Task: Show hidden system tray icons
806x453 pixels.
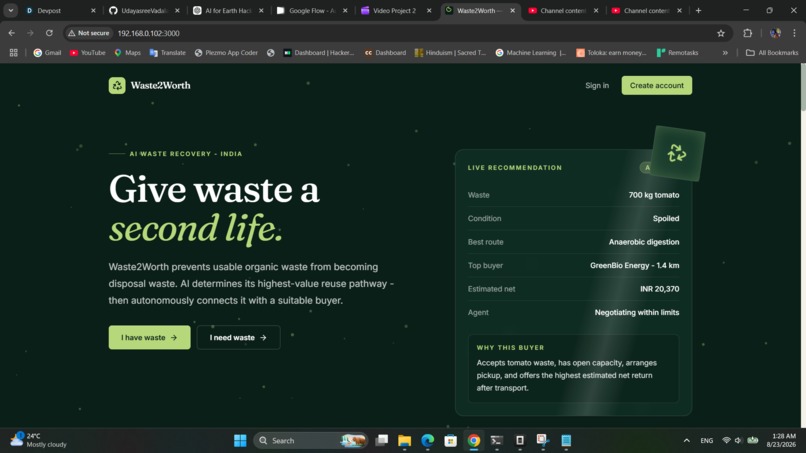Action: [686, 441]
